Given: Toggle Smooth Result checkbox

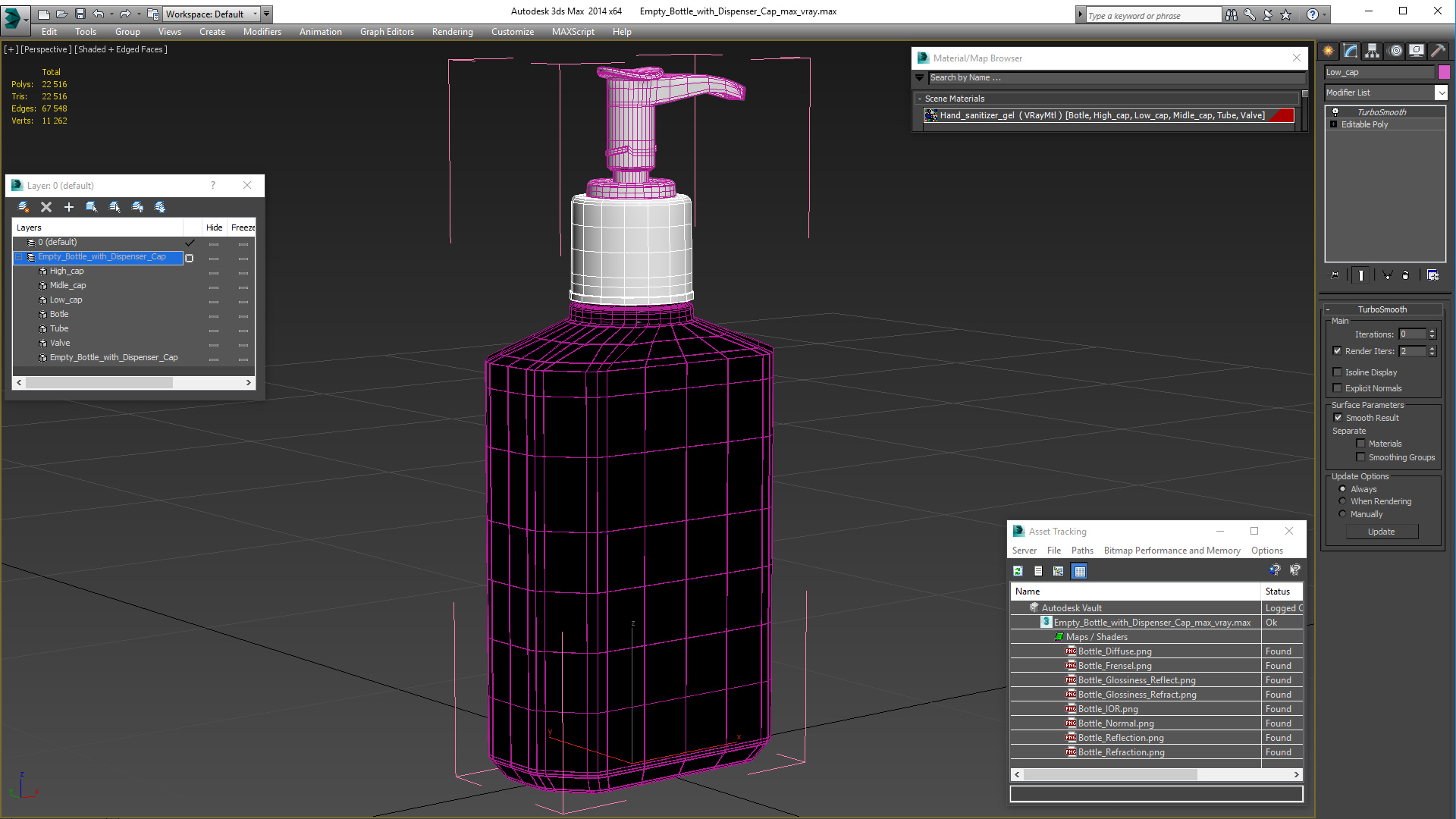Looking at the screenshot, I should [x=1338, y=417].
